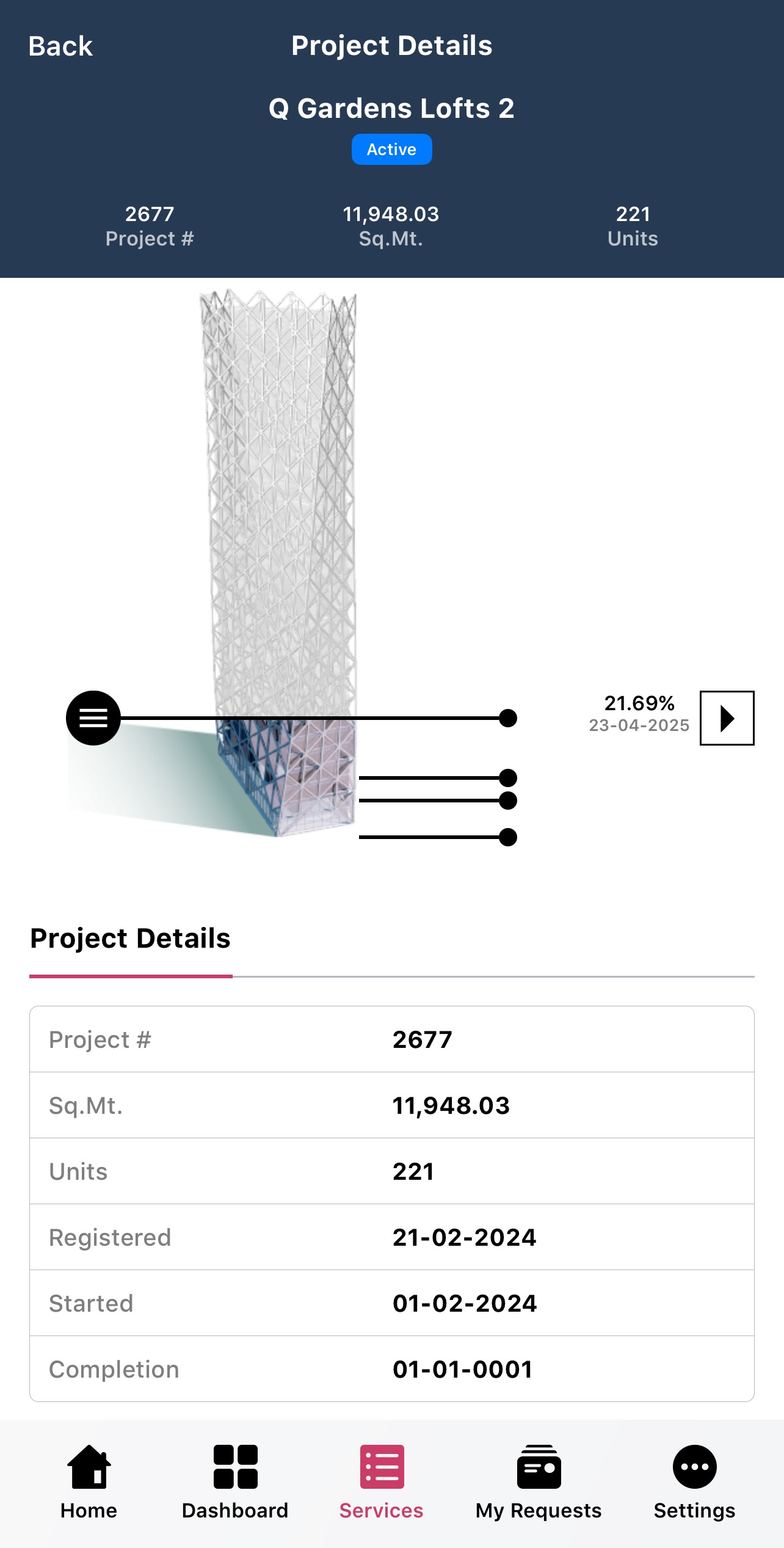Image resolution: width=784 pixels, height=1548 pixels.
Task: Select the Services list icon
Action: [x=382, y=1467]
